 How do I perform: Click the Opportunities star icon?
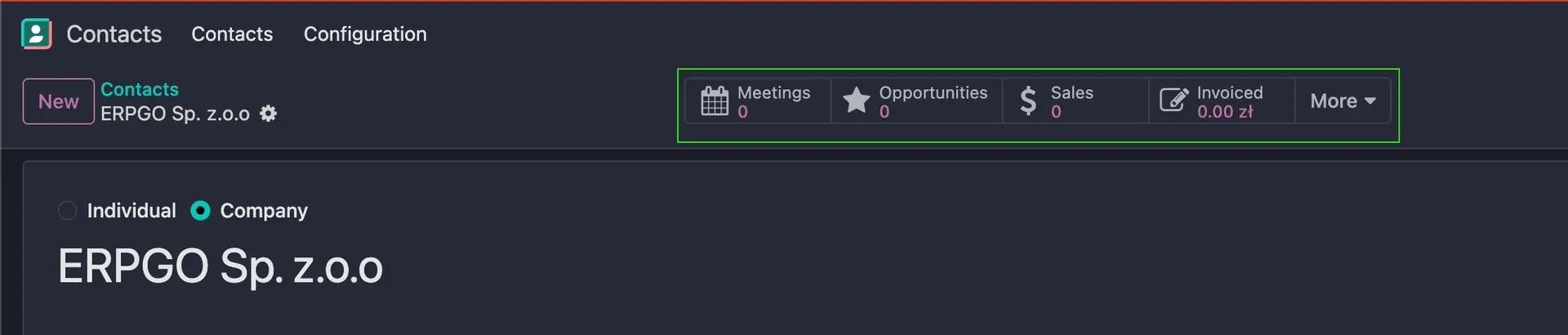(x=856, y=100)
